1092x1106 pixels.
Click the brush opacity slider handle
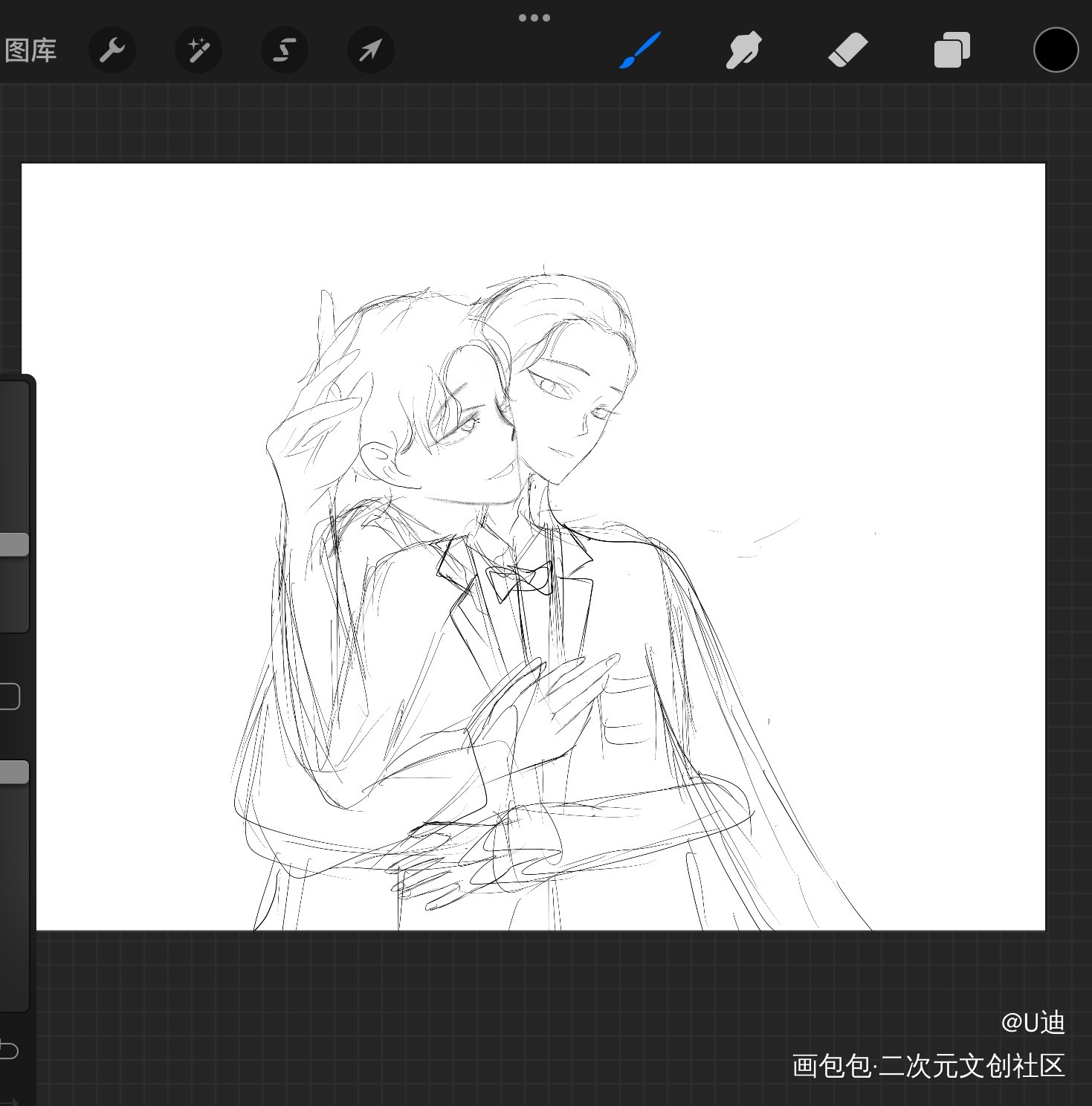(x=13, y=772)
